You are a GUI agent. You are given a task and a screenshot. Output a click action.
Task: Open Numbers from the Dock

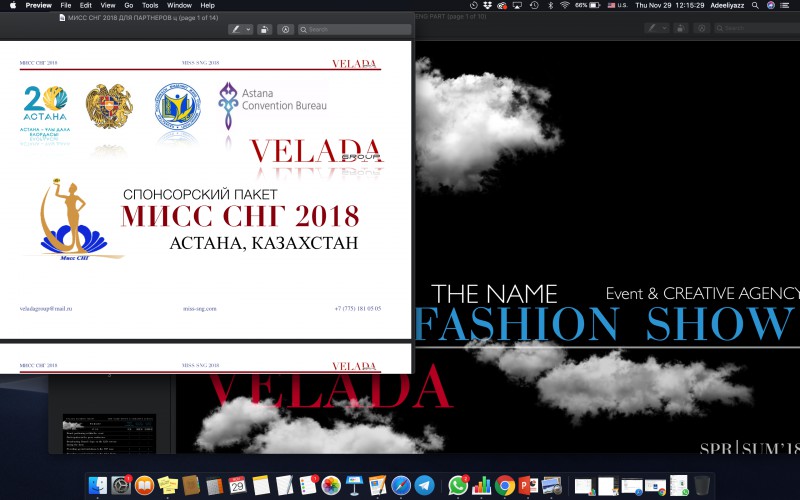pyautogui.click(x=481, y=485)
